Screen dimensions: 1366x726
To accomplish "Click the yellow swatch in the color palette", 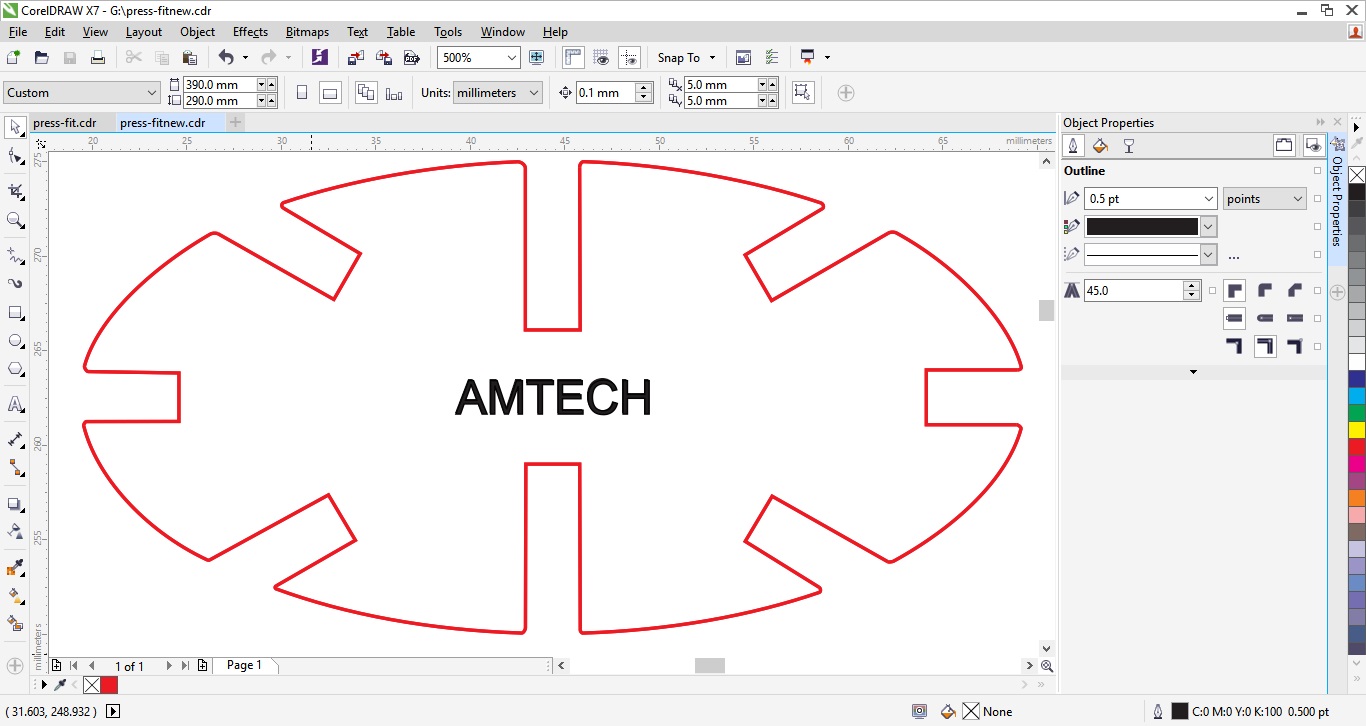I will click(1357, 429).
